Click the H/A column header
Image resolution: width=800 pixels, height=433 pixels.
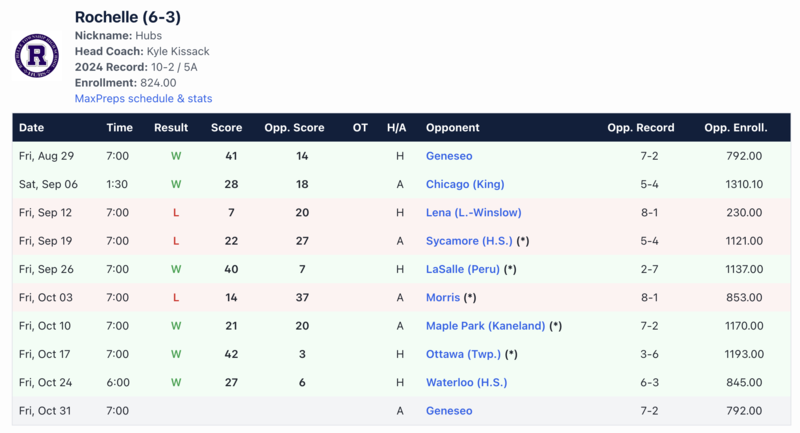(x=397, y=128)
